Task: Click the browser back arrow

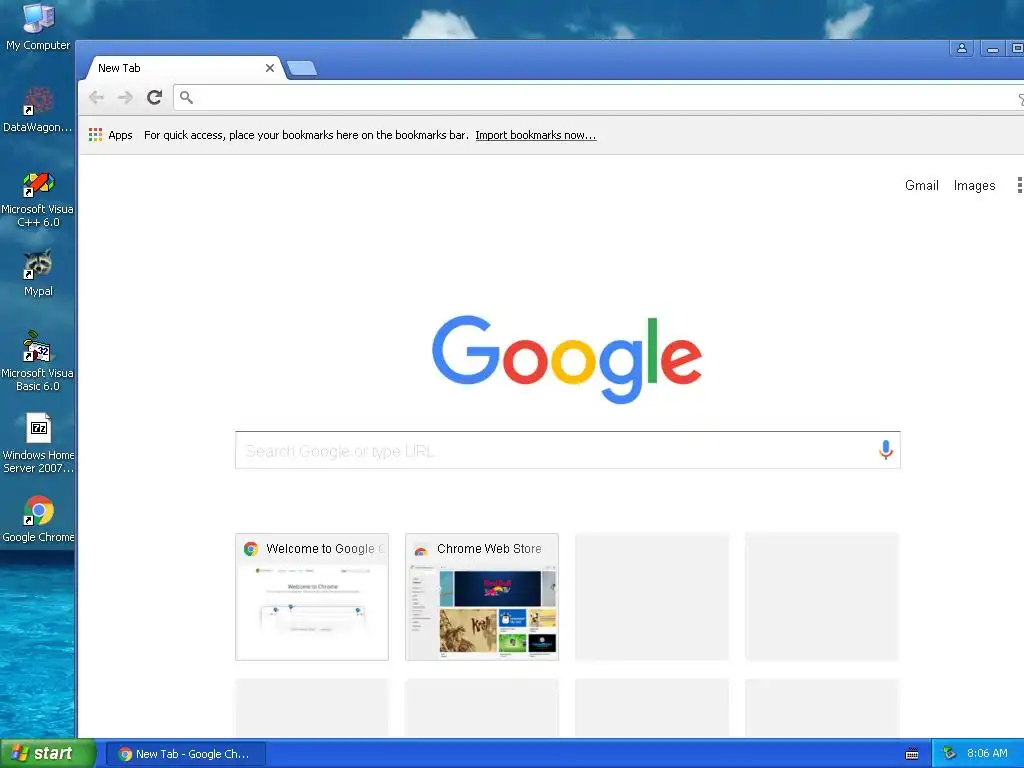Action: coord(97,97)
